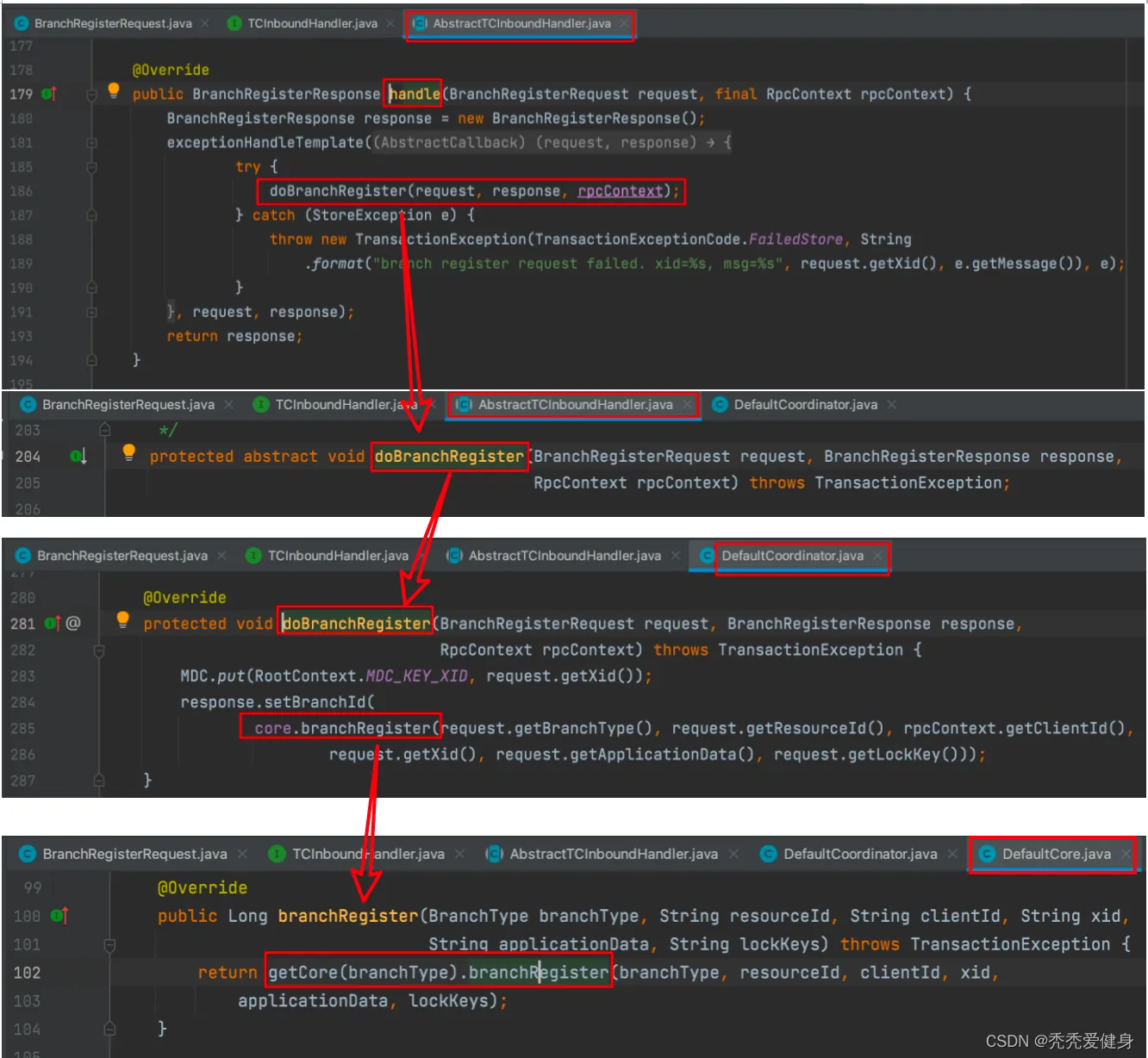Click the @Override annotation on line 99
Image resolution: width=1148 pixels, height=1058 pixels.
pos(203,887)
